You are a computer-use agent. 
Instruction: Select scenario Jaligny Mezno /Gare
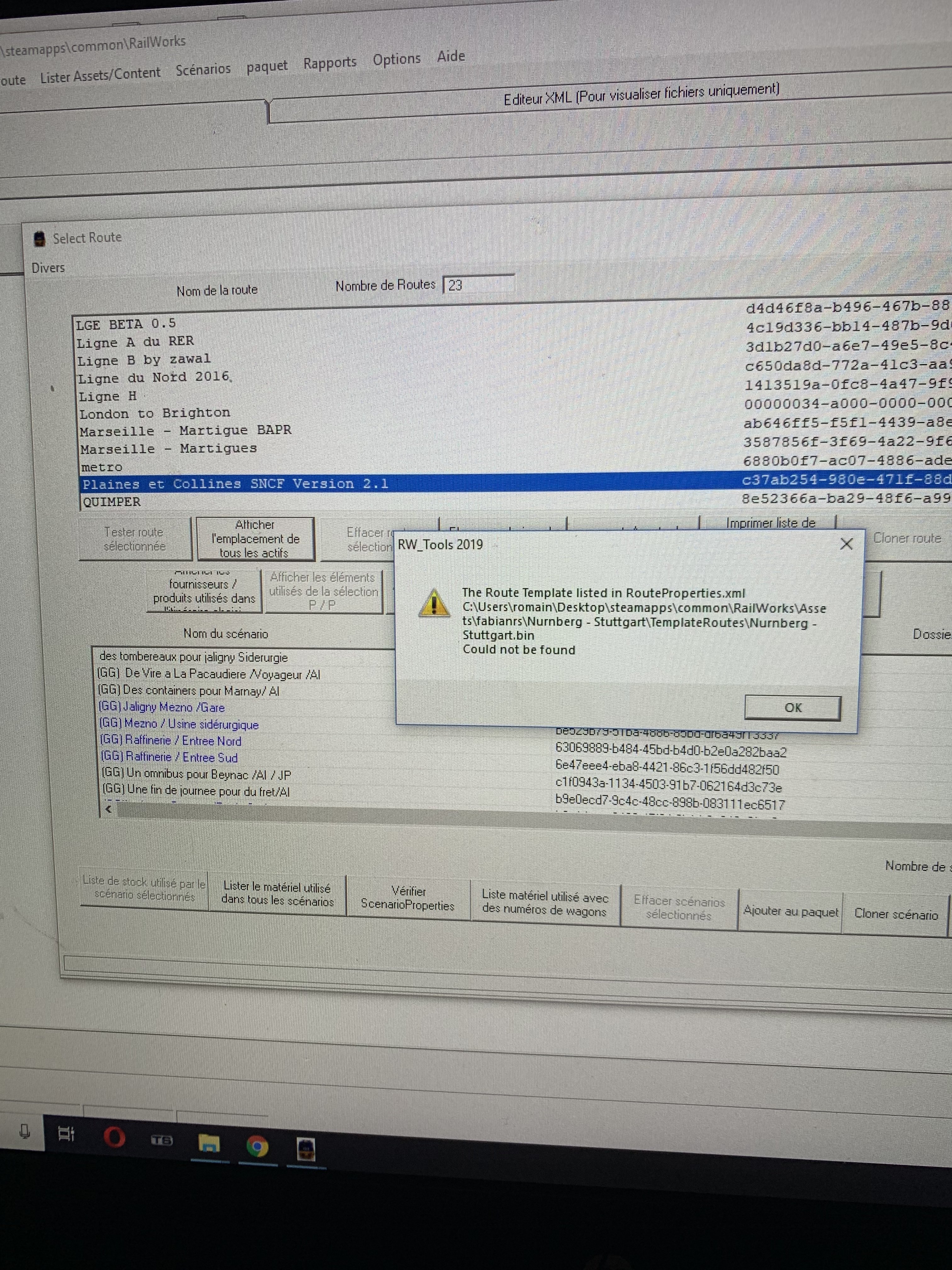pyautogui.click(x=162, y=707)
